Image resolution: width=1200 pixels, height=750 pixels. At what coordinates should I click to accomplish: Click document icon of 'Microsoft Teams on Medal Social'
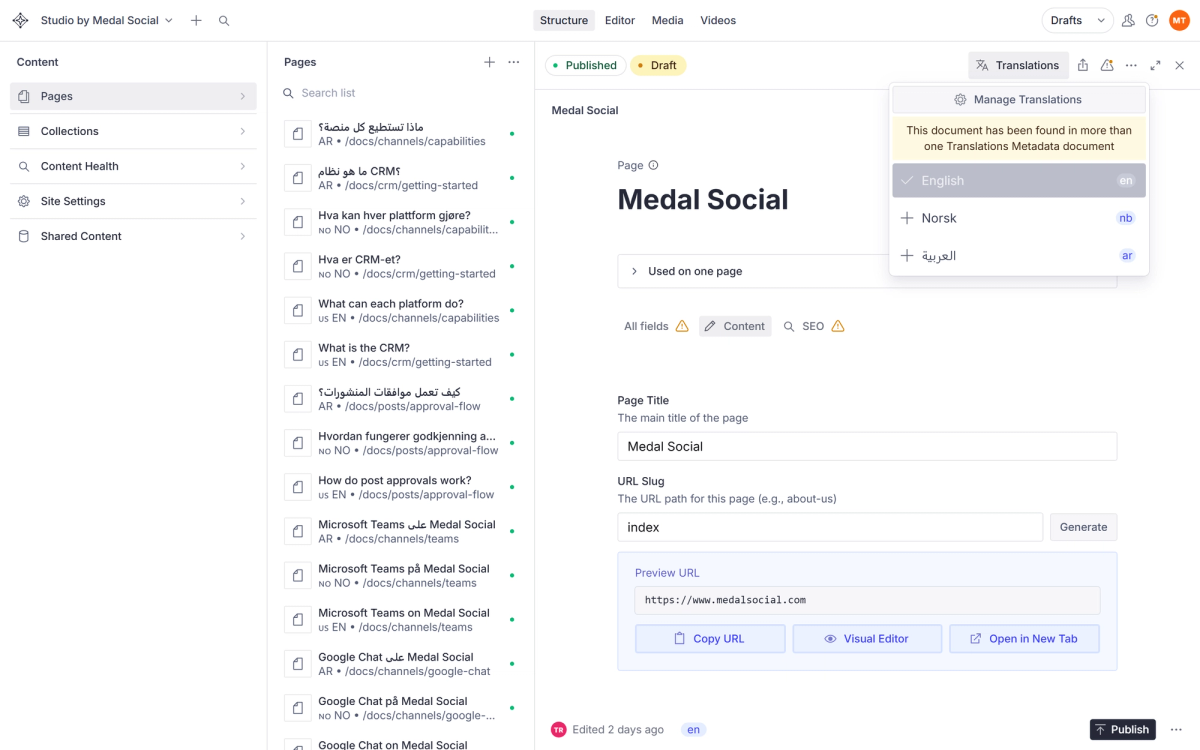click(x=298, y=620)
